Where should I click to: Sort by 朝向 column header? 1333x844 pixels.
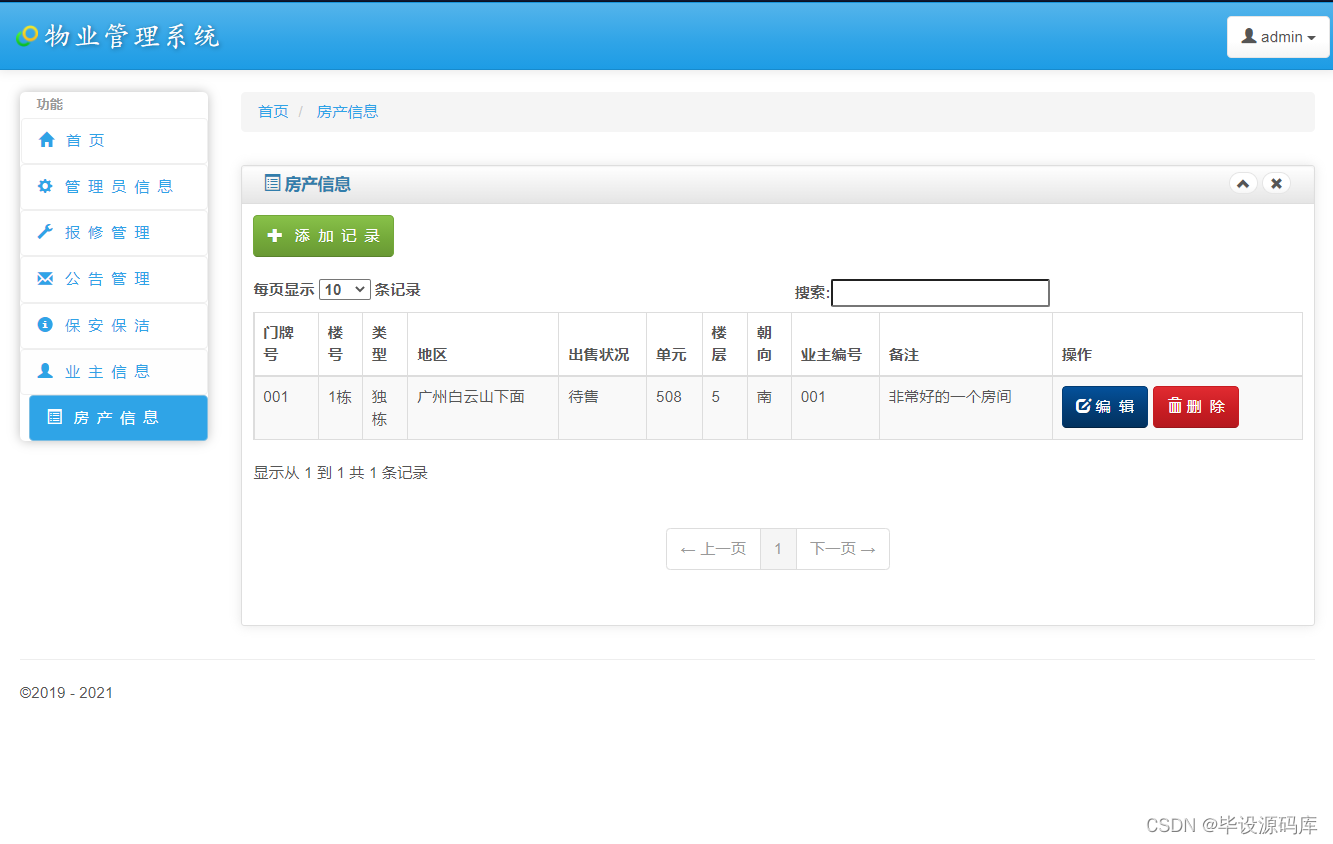(x=770, y=344)
